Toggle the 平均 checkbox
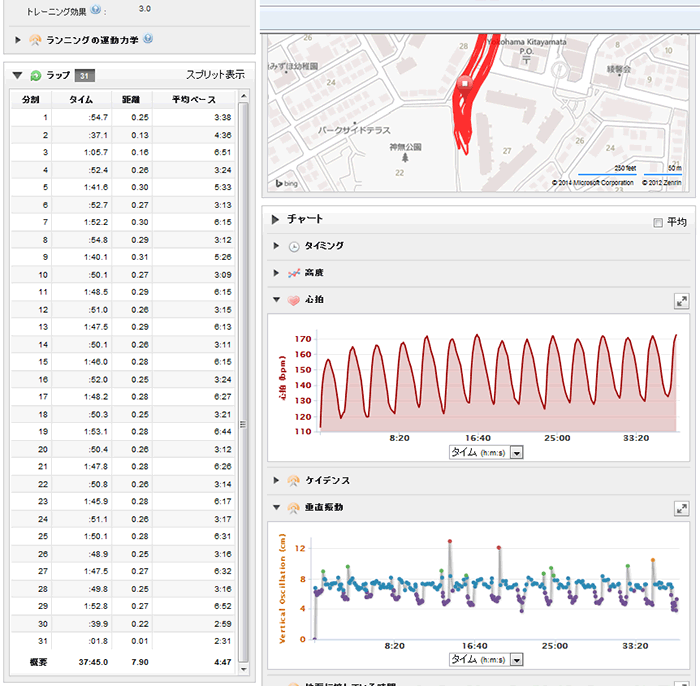The width and height of the screenshot is (700, 686). (657, 222)
